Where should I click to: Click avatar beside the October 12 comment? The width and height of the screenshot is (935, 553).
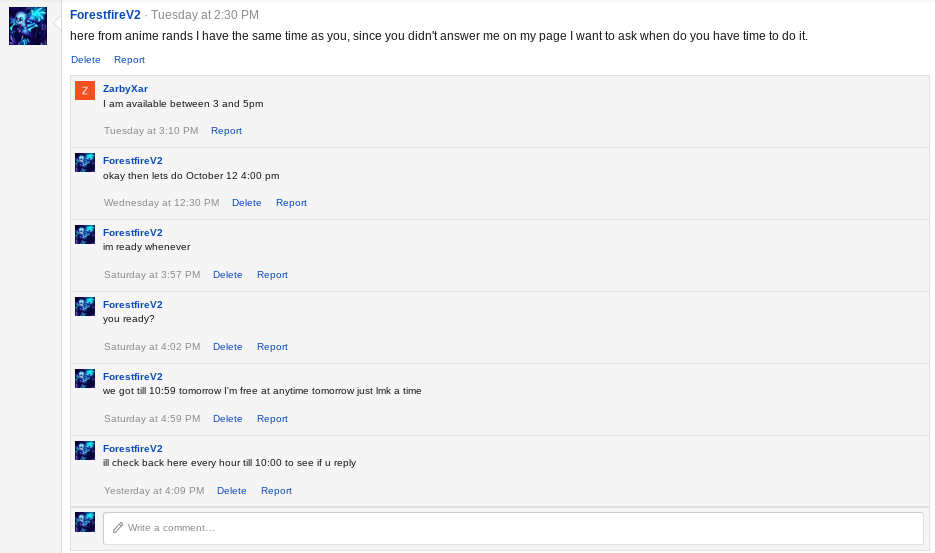[85, 163]
